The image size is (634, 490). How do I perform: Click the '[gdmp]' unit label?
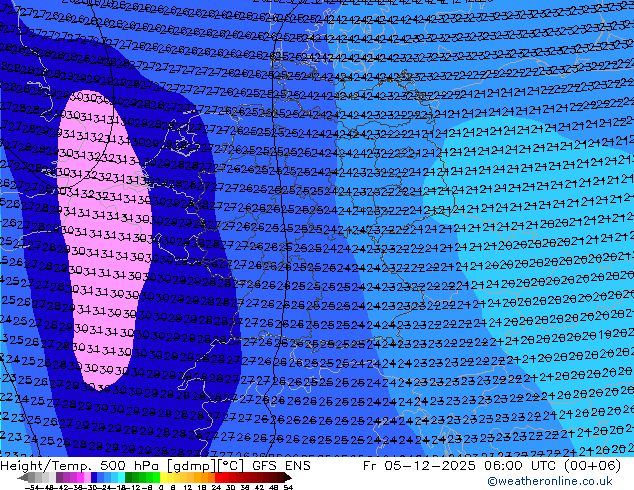190,466
